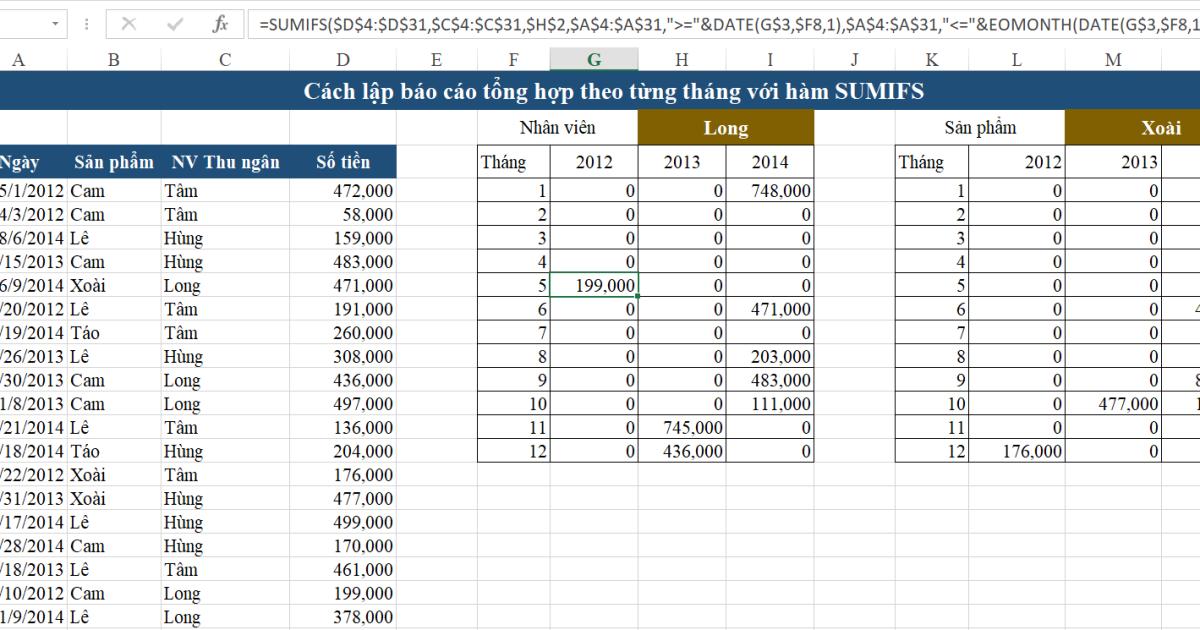This screenshot has width=1200, height=630.
Task: Select the 'NV Thu ngân' header cell
Action: click(226, 161)
